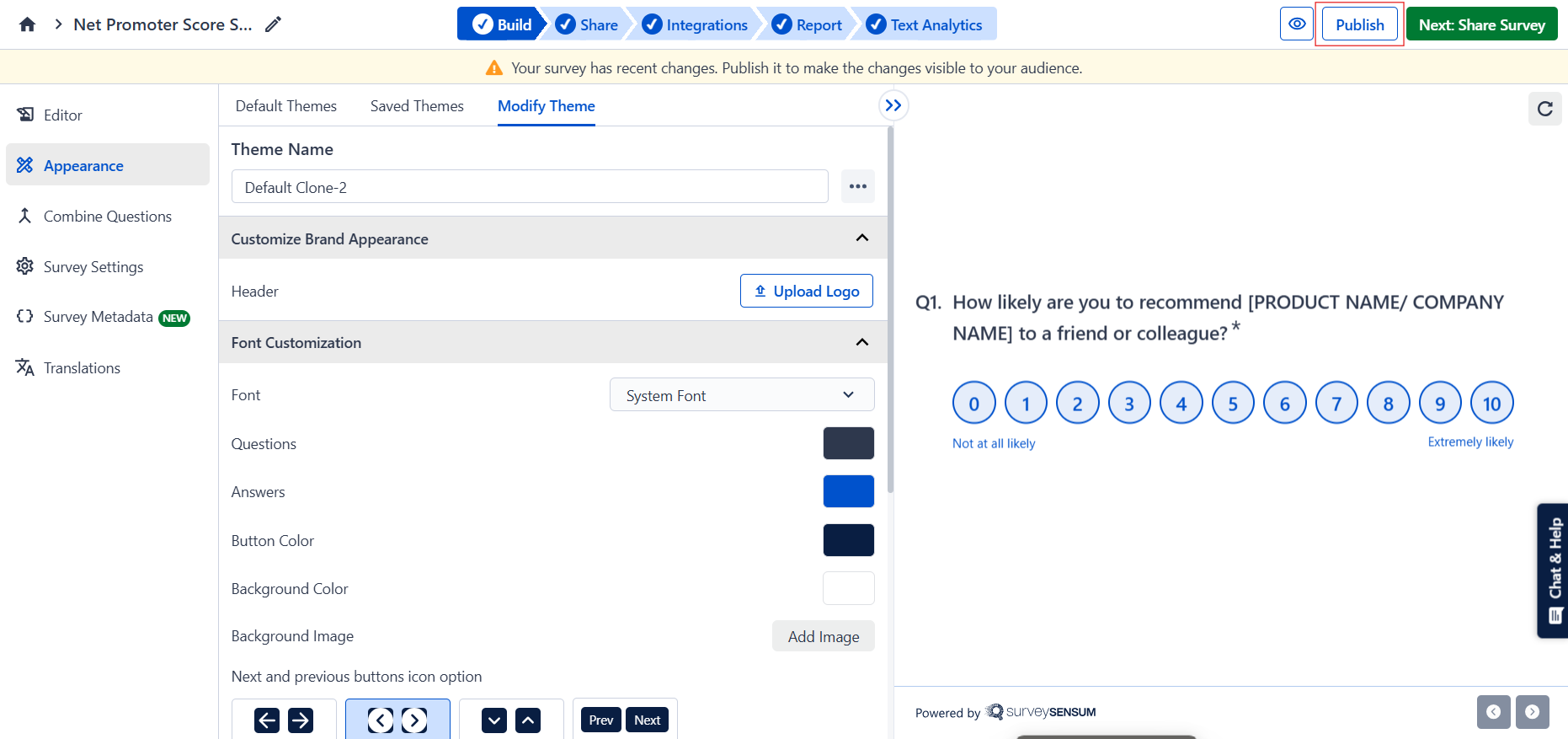Refresh the survey preview

coord(1544,109)
